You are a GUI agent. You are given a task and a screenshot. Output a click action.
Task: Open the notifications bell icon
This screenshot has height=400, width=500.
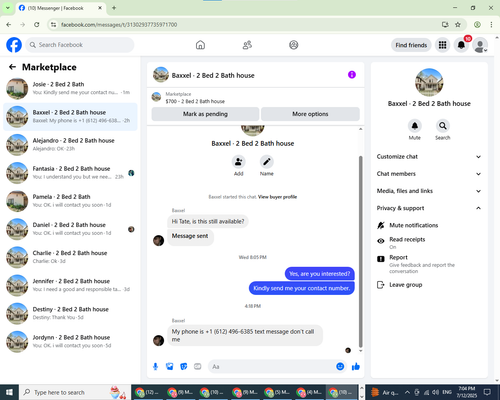(461, 45)
